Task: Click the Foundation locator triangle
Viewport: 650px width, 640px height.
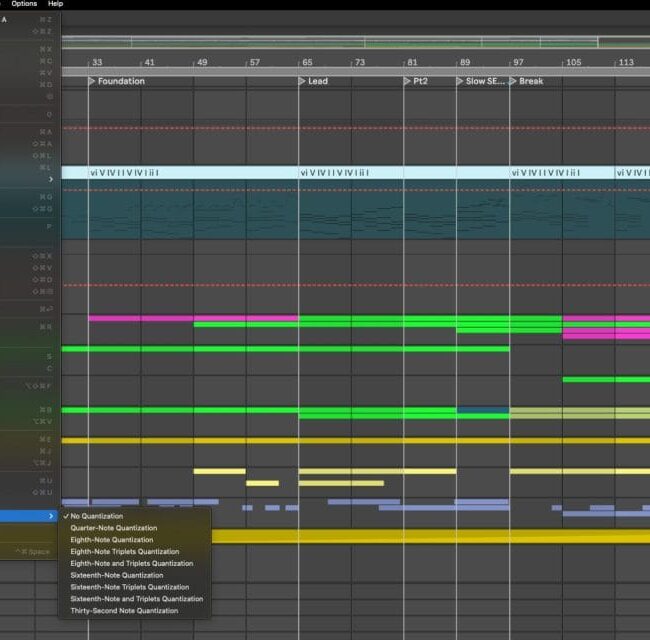Action: [x=92, y=81]
